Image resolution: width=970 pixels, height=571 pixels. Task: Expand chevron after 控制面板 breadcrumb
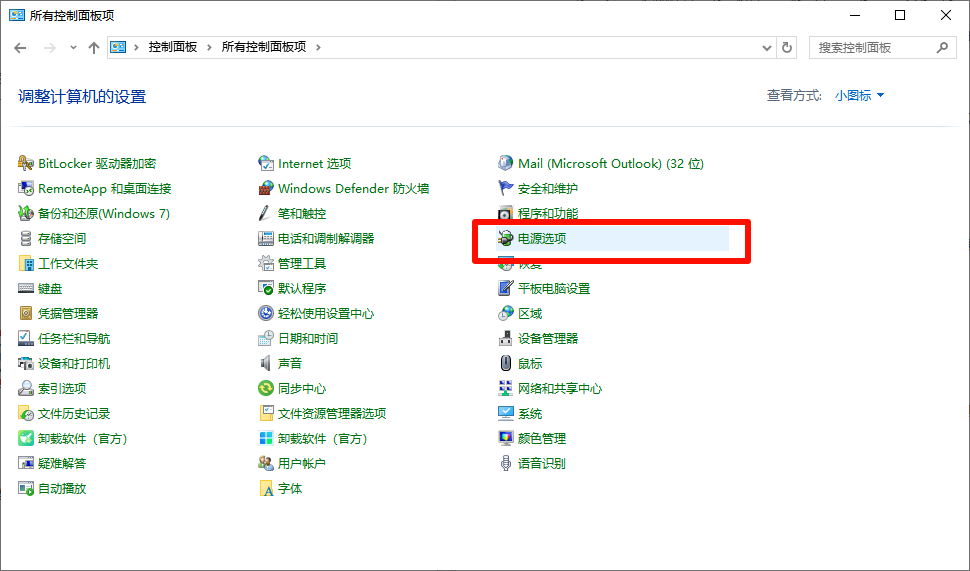209,47
